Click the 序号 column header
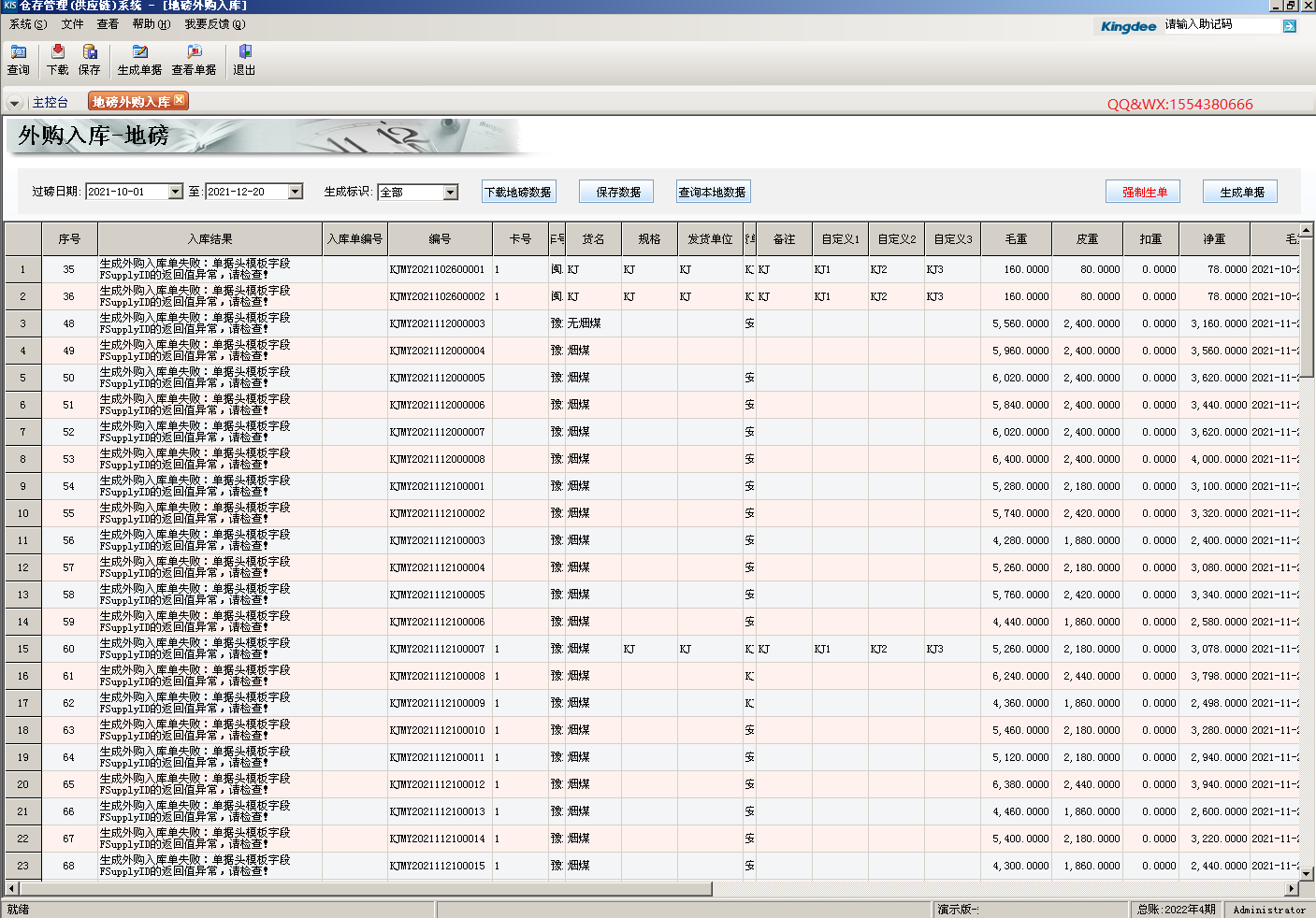Screen dimensions: 1316x918 pyautogui.click(x=69, y=239)
